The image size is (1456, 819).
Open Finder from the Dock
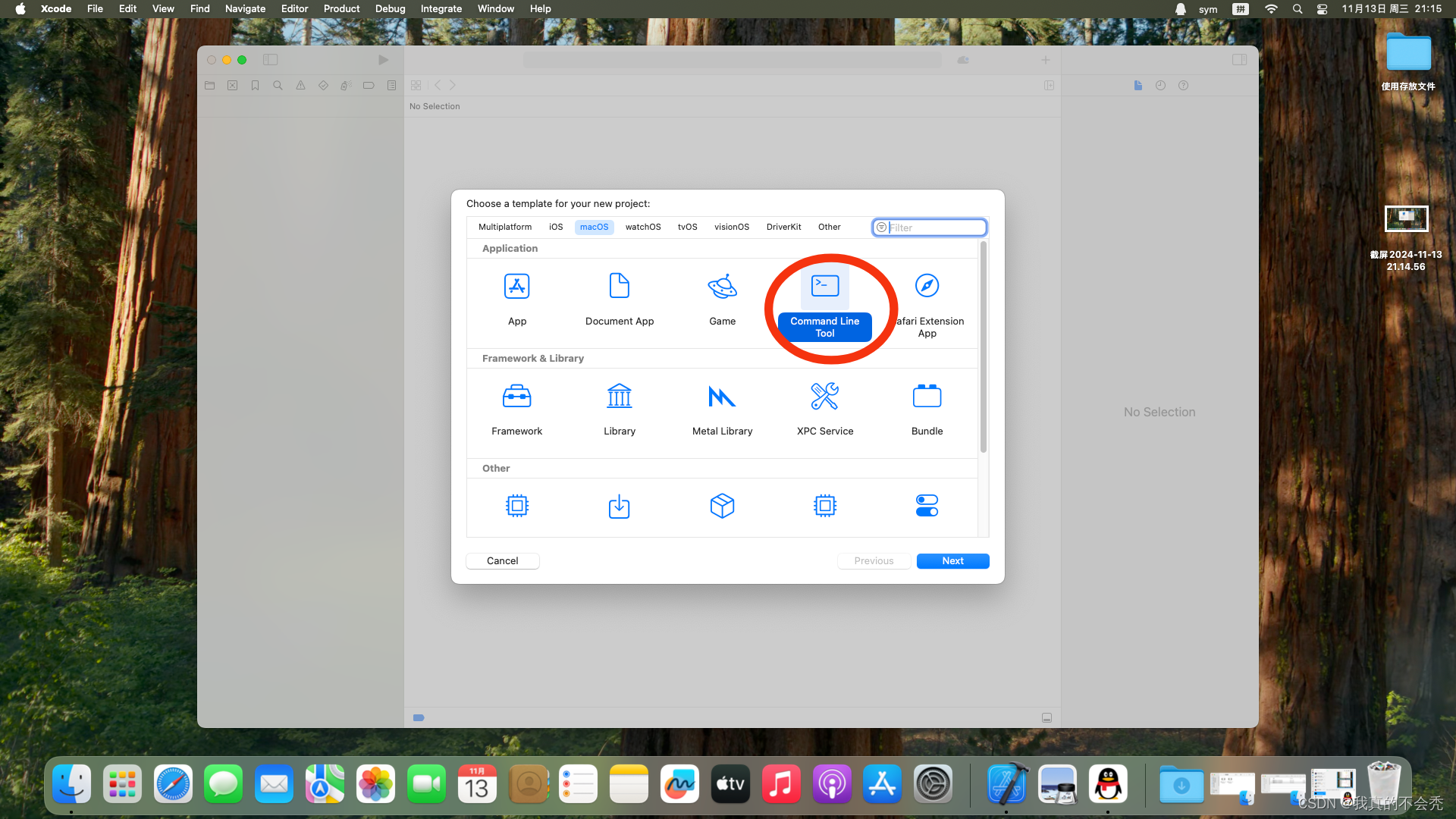(x=72, y=784)
